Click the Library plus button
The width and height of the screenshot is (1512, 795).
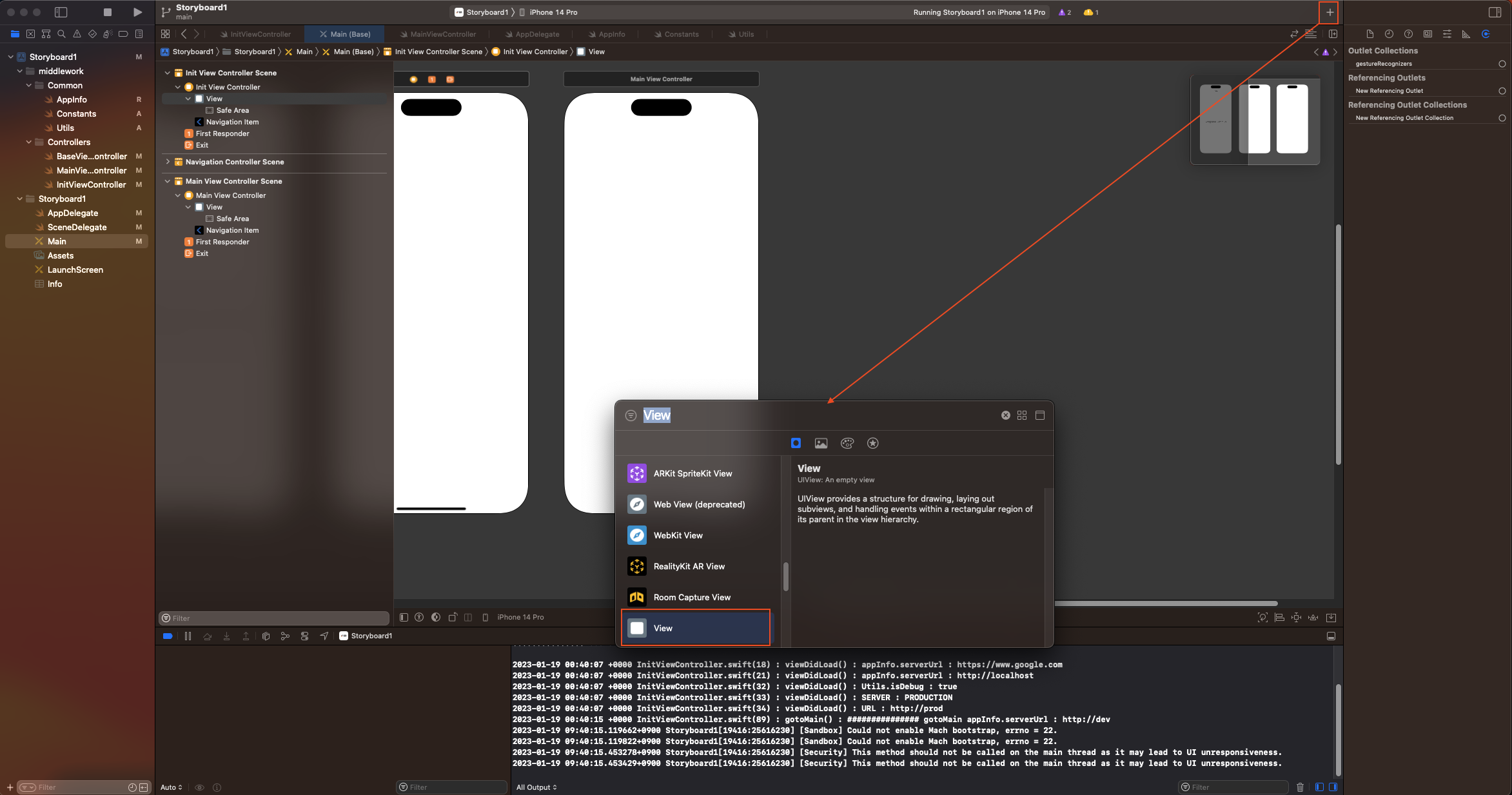pos(1329,12)
